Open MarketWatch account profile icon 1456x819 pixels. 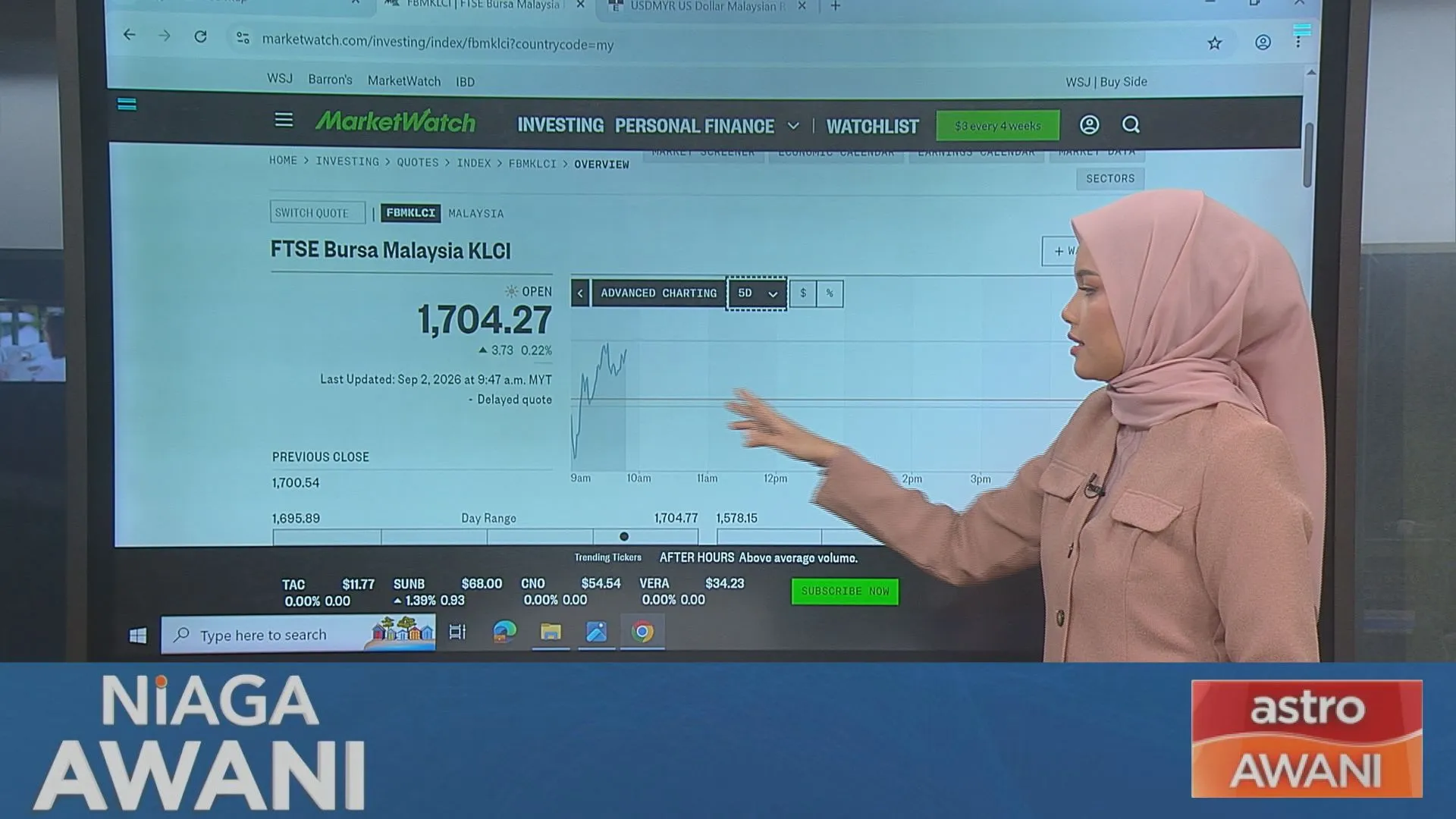click(x=1089, y=124)
